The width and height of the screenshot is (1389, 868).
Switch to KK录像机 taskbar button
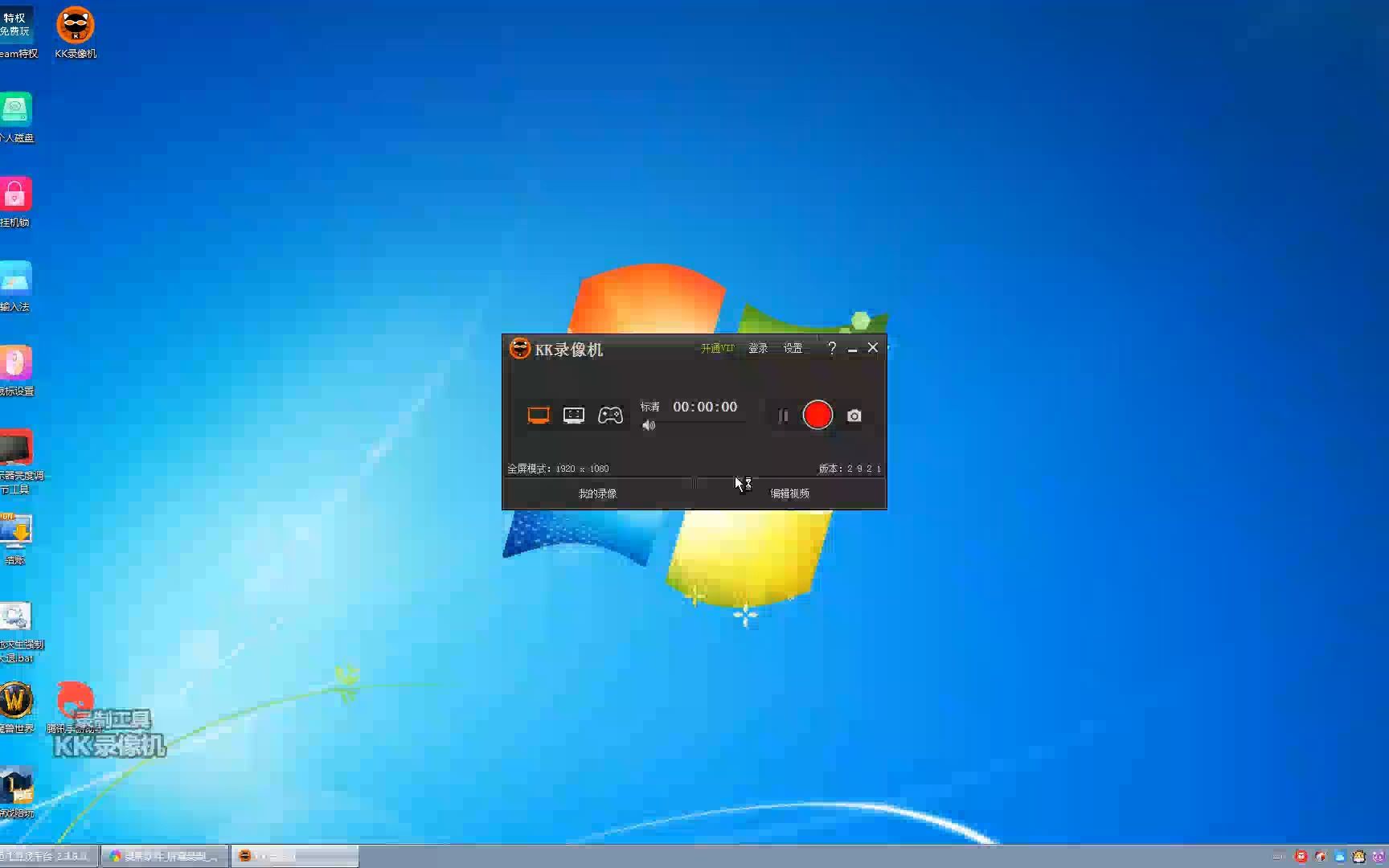click(x=294, y=856)
